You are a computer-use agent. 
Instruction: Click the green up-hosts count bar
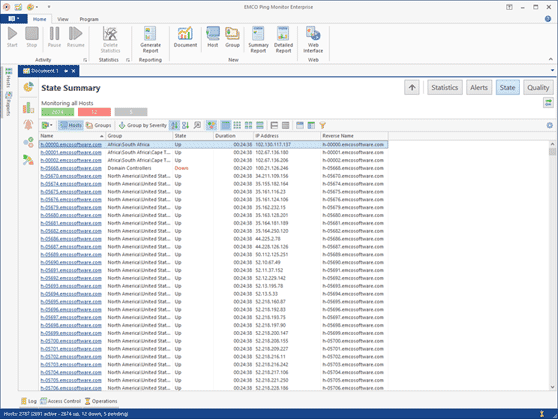pyautogui.click(x=58, y=112)
